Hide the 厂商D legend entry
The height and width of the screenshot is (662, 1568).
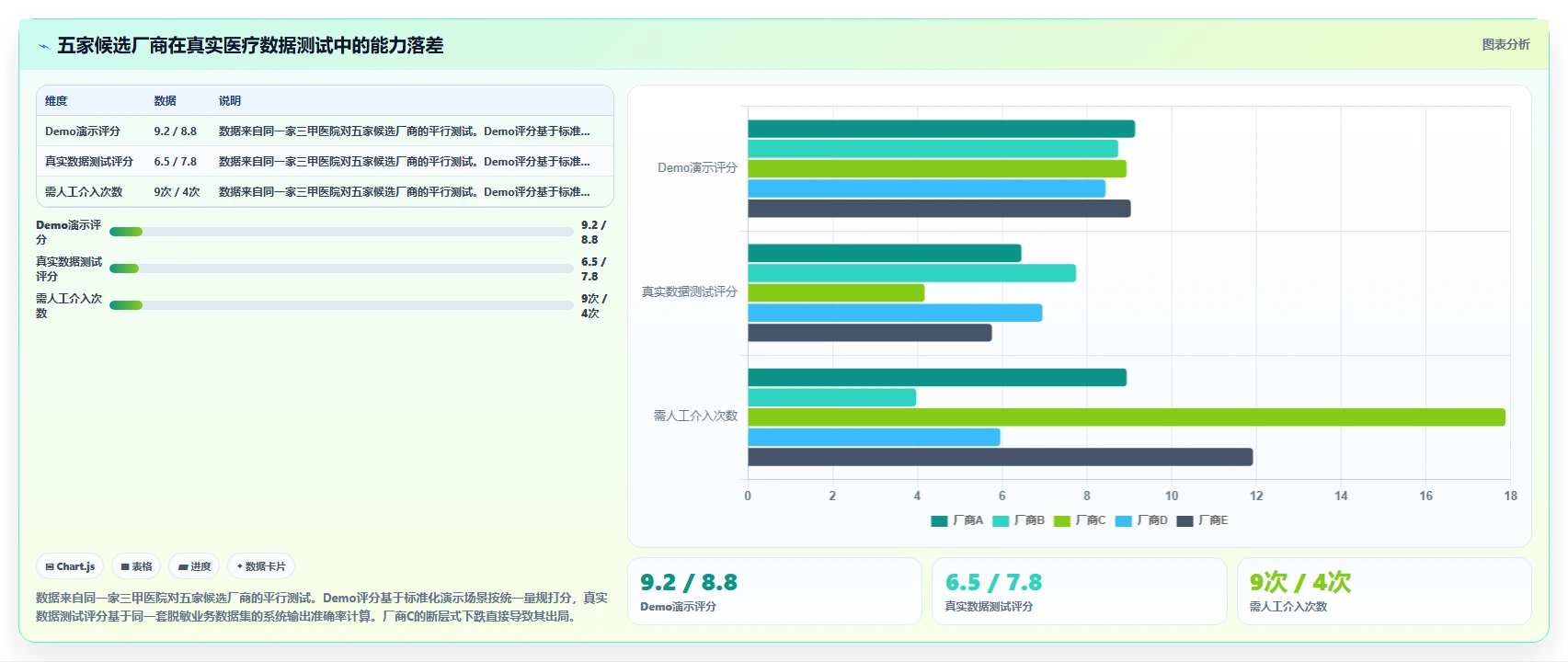click(x=1141, y=520)
